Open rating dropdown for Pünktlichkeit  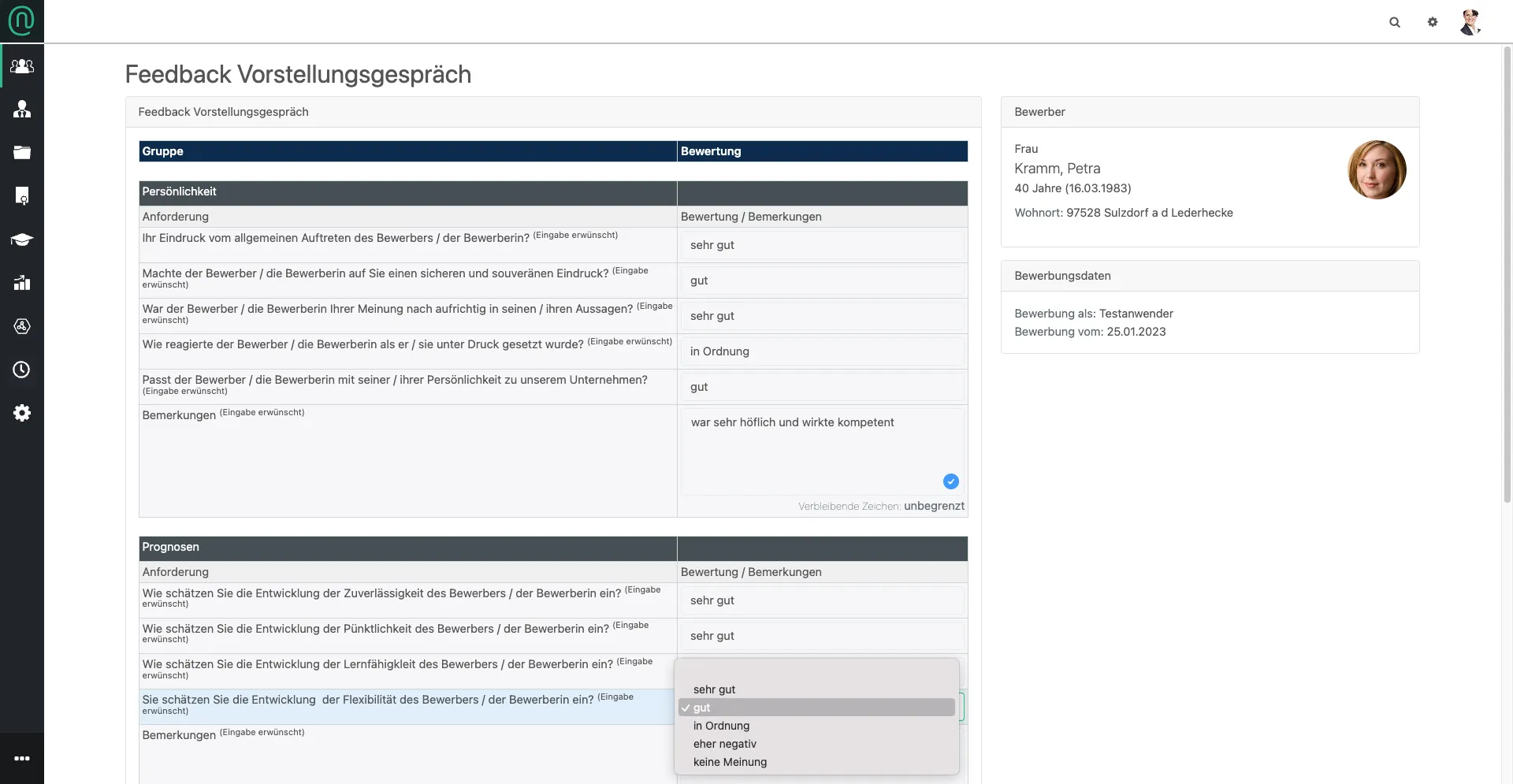(x=822, y=636)
